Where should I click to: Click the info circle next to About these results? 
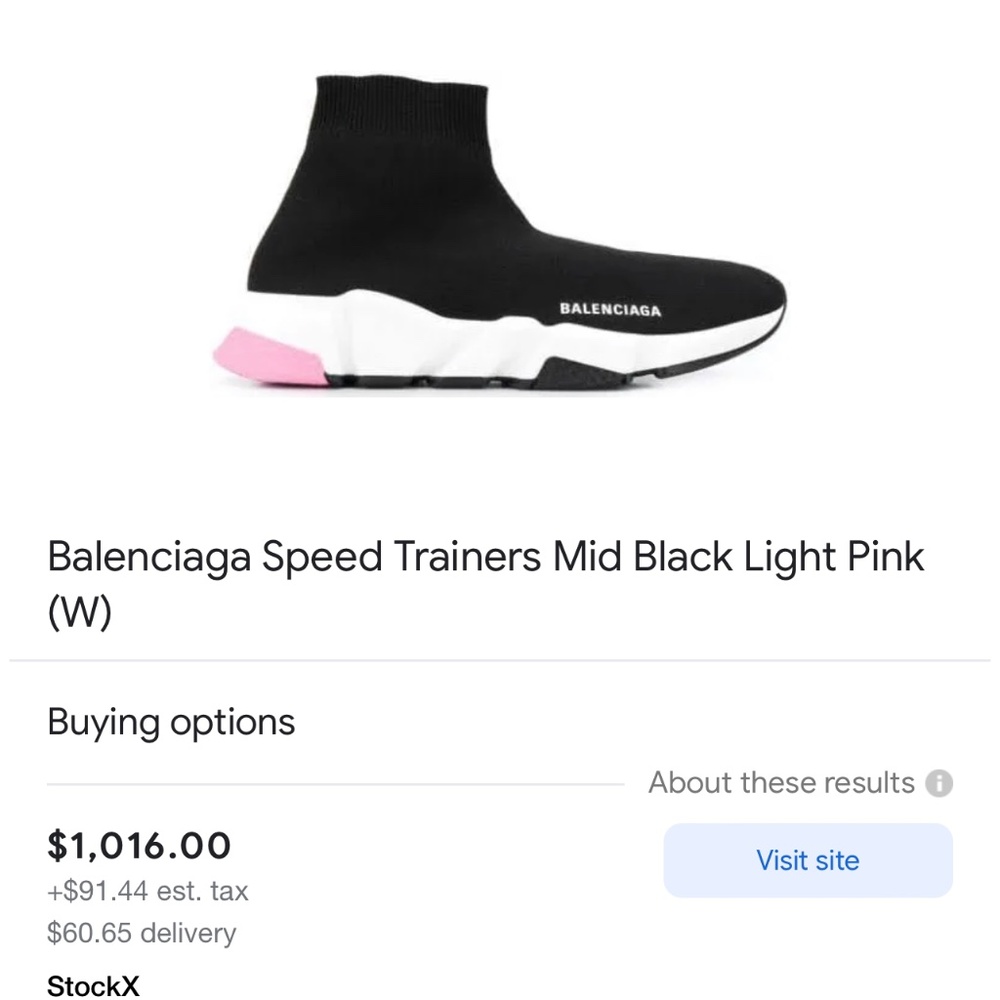(941, 784)
